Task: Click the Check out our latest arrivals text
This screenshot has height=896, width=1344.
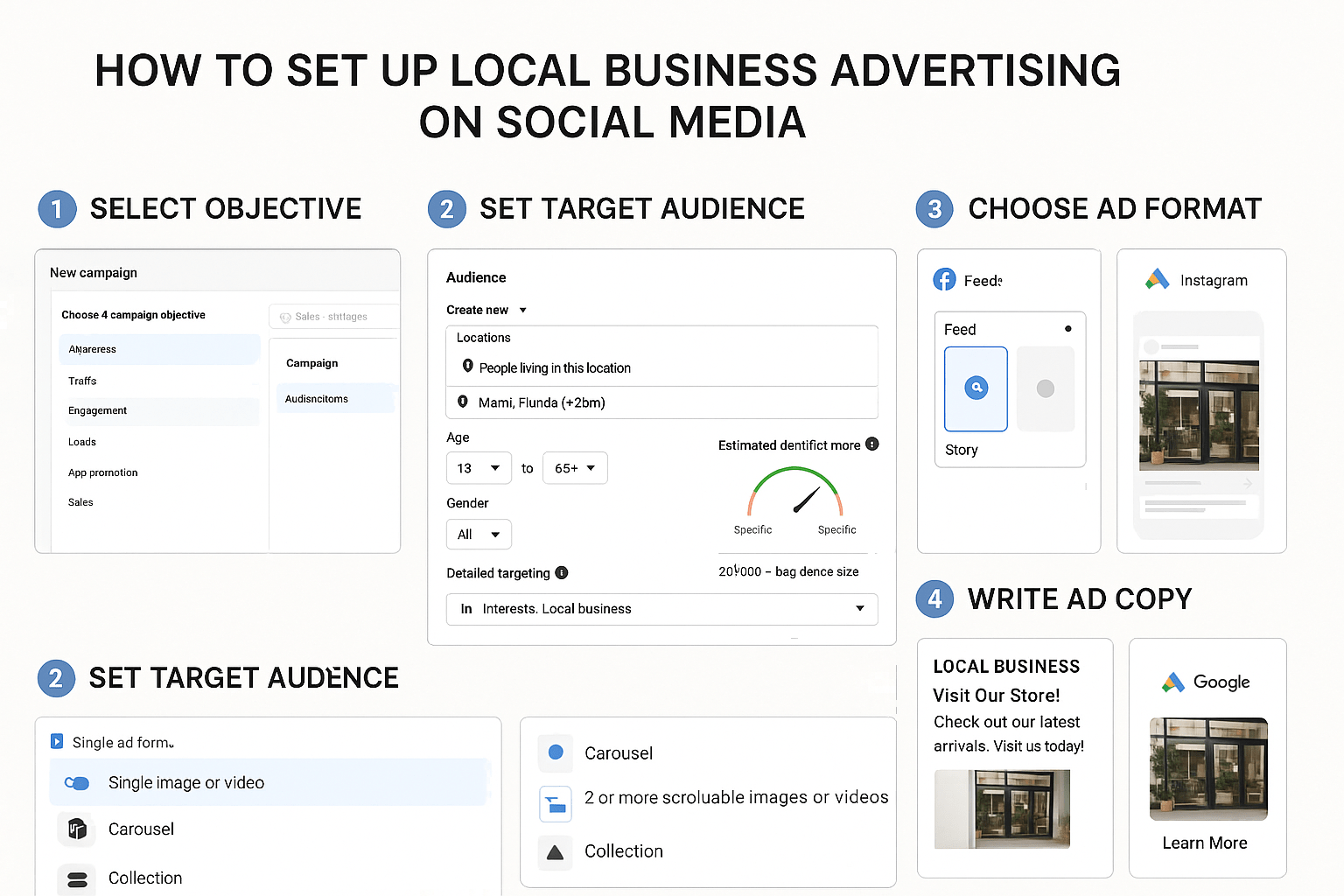Action: click(x=1008, y=734)
